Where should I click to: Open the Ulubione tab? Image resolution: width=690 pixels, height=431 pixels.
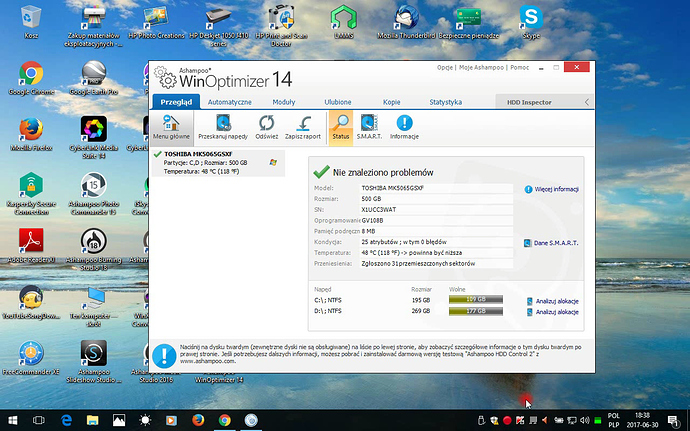click(338, 102)
